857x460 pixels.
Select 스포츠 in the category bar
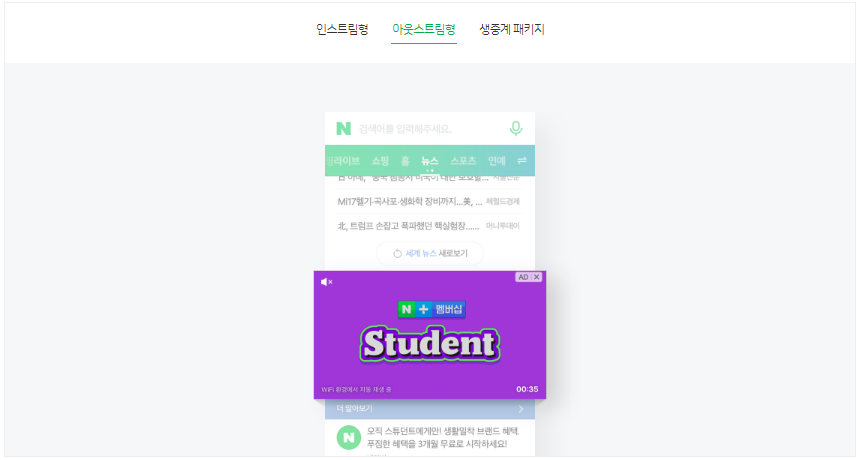tap(463, 161)
